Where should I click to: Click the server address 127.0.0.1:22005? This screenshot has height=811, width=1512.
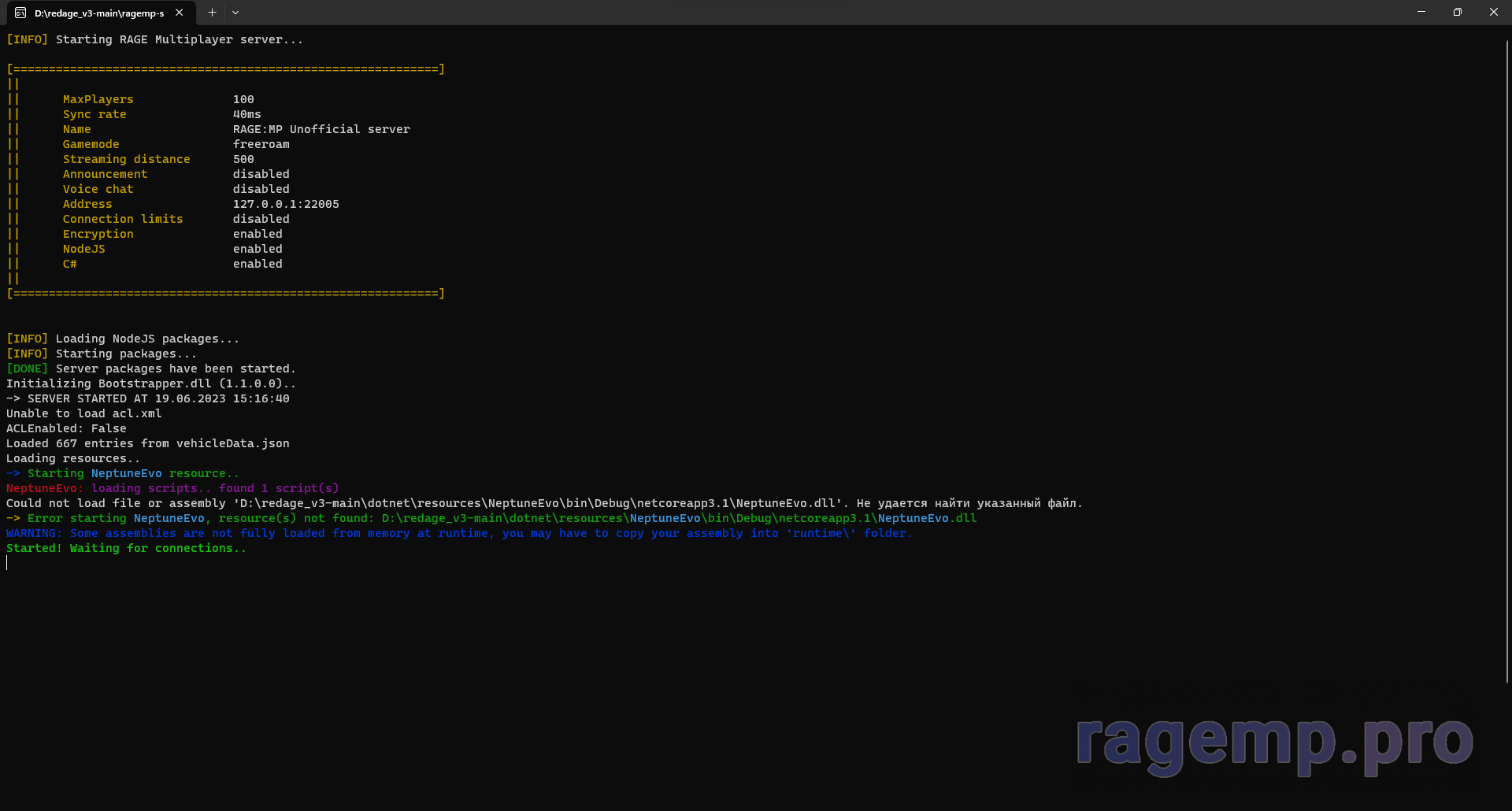pos(286,204)
